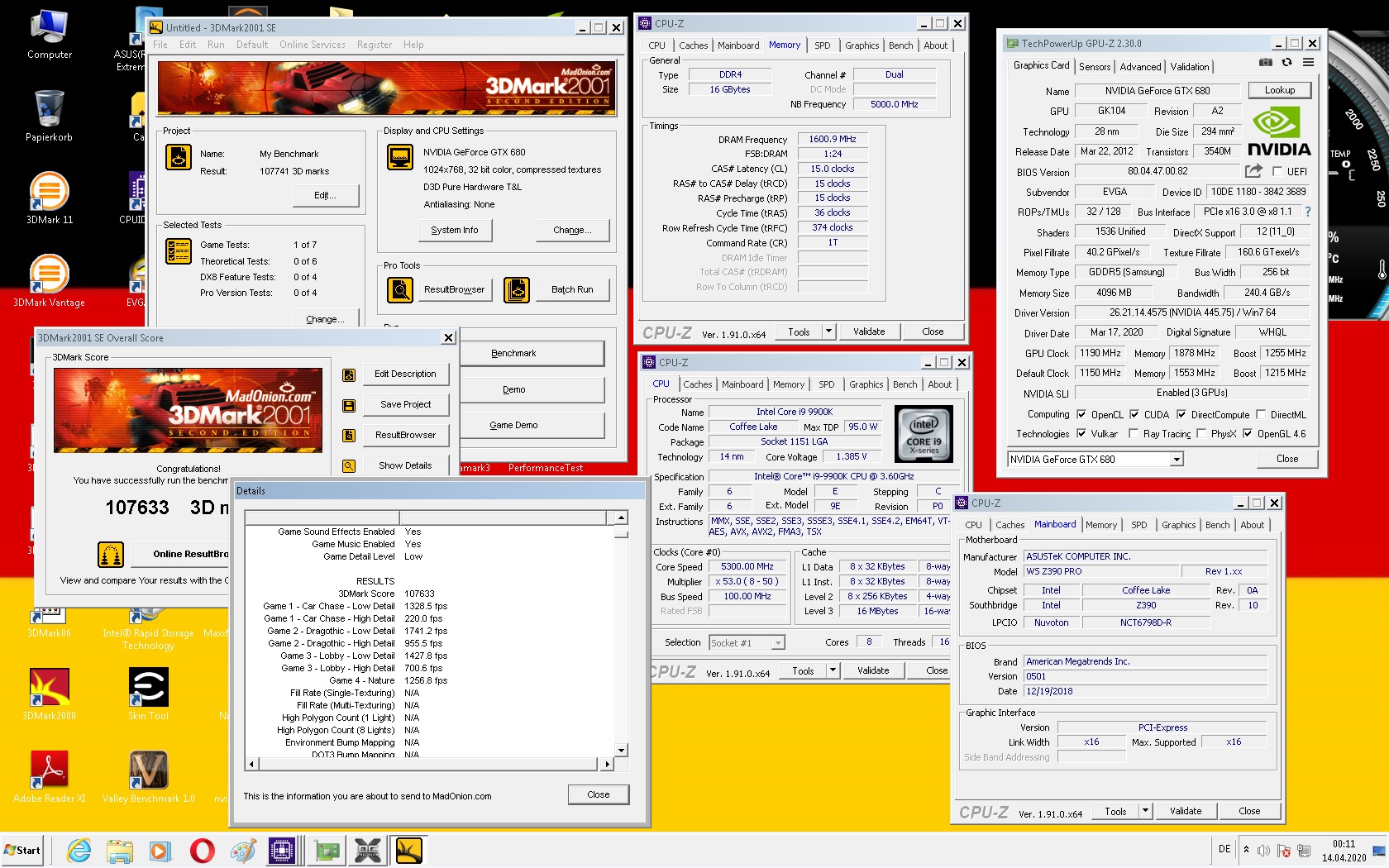Open the Adobe Reader XI shortcut
This screenshot has height=868, width=1389.
(49, 777)
